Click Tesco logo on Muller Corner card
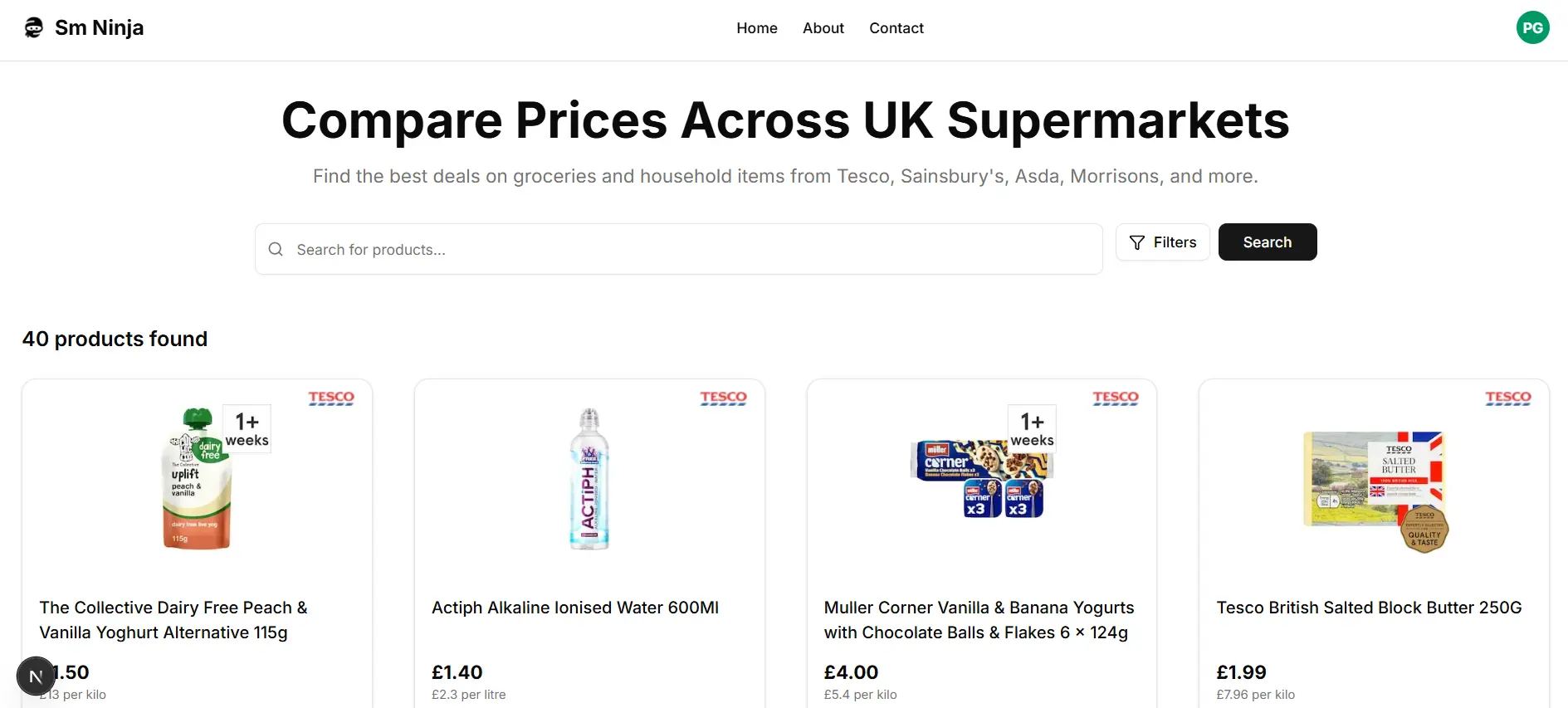Image resolution: width=1568 pixels, height=708 pixels. (1115, 398)
